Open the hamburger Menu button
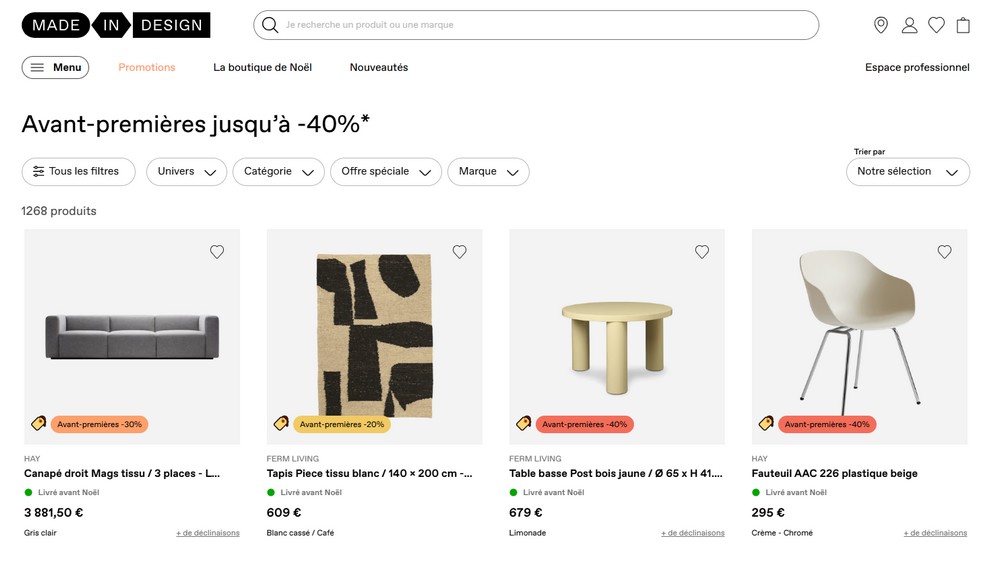The image size is (1000, 568). (55, 67)
